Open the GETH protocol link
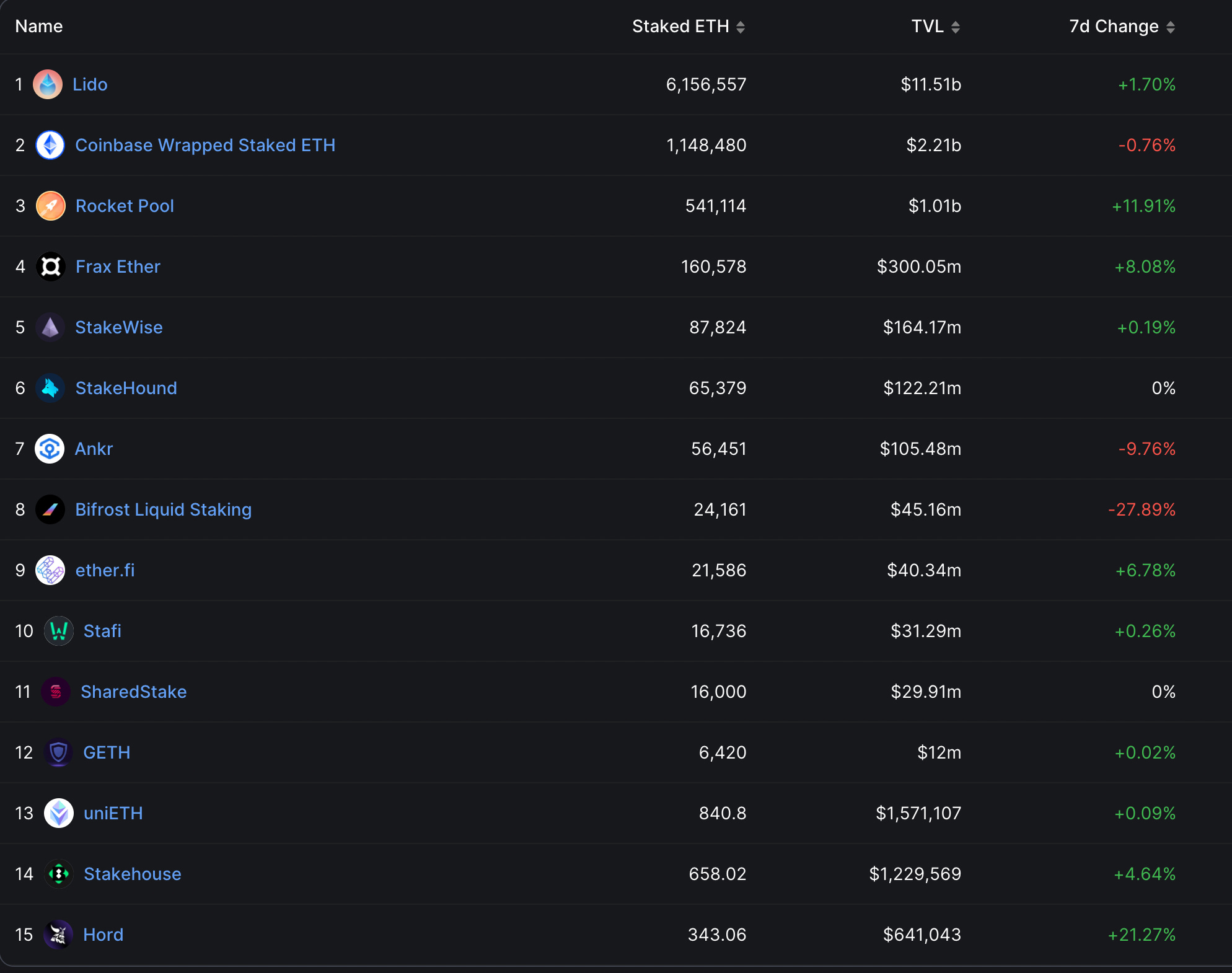 [x=107, y=752]
